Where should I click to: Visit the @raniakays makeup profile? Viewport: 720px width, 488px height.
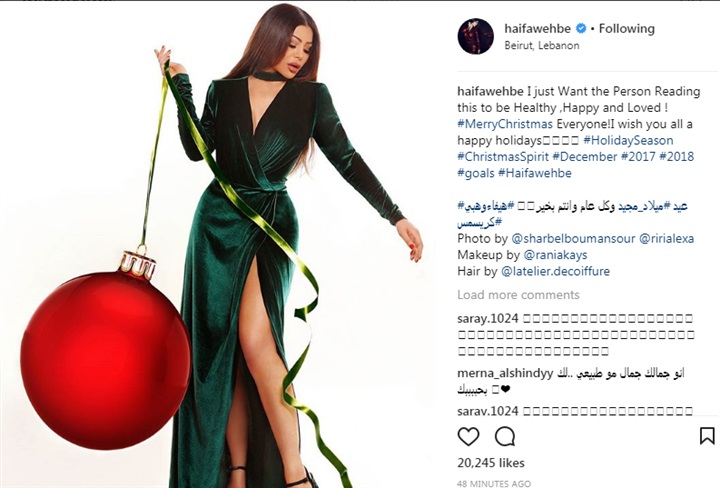[x=555, y=255]
